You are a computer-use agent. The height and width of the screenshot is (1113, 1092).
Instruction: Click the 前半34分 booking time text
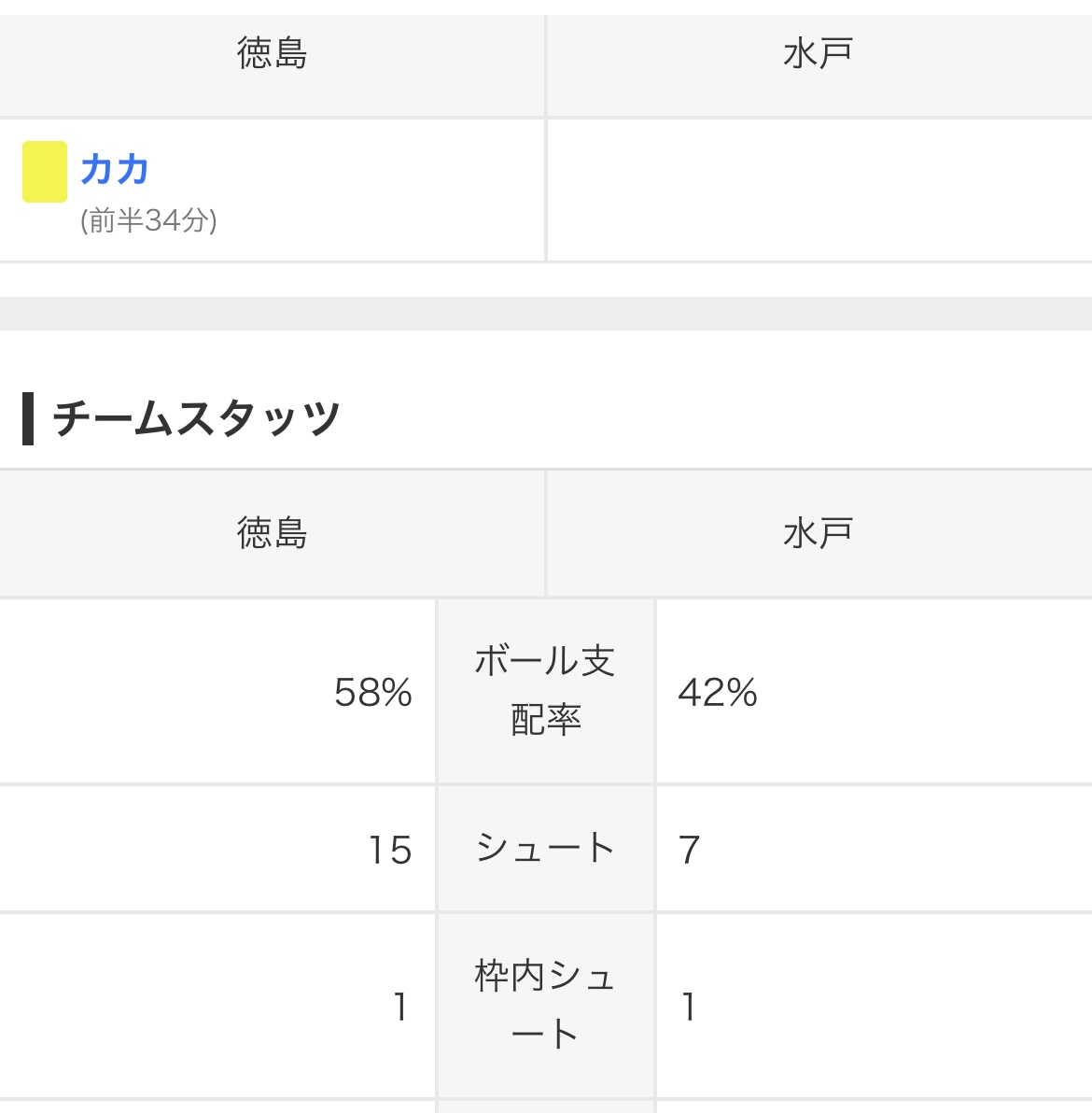tap(148, 220)
